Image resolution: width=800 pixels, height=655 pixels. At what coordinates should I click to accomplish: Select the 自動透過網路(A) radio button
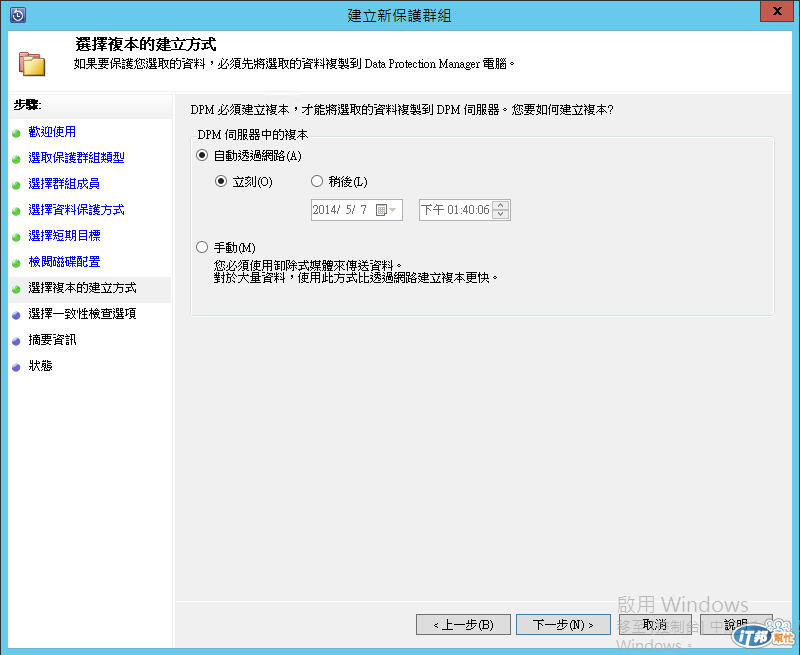202,156
